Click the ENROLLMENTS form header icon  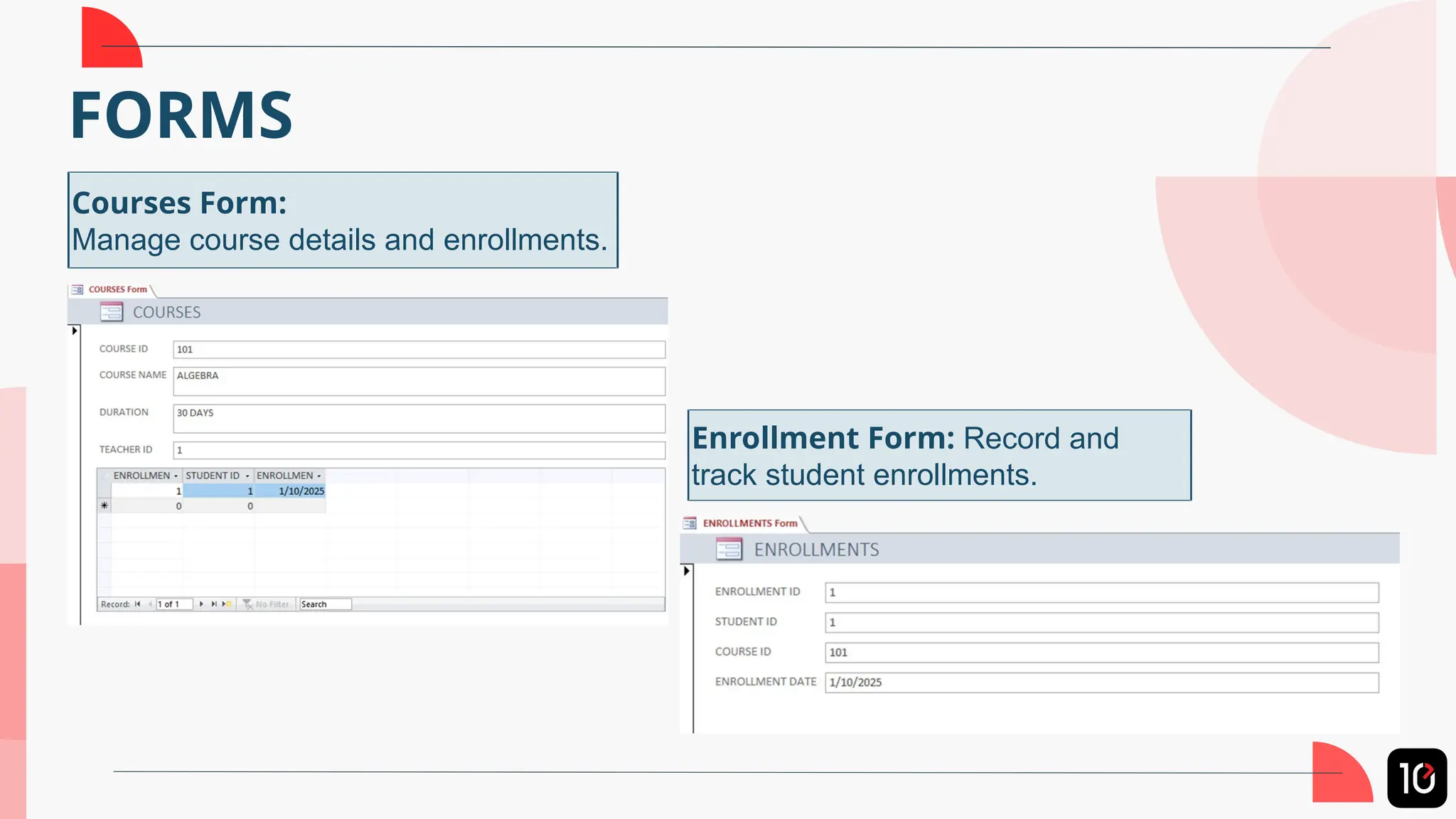click(x=729, y=549)
